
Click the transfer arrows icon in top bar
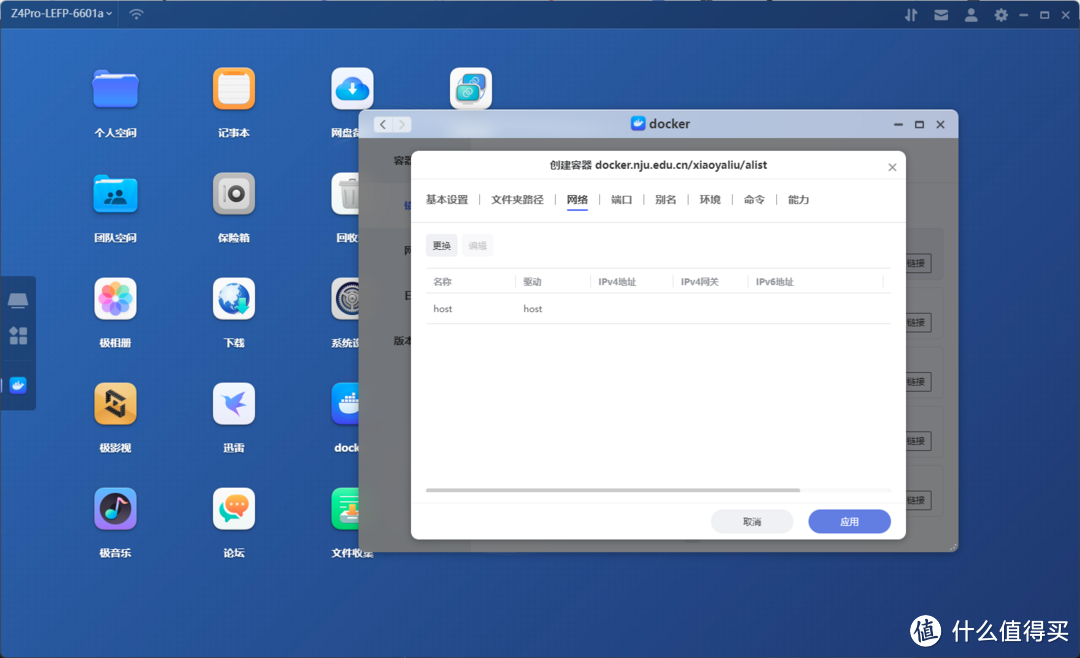coord(911,14)
